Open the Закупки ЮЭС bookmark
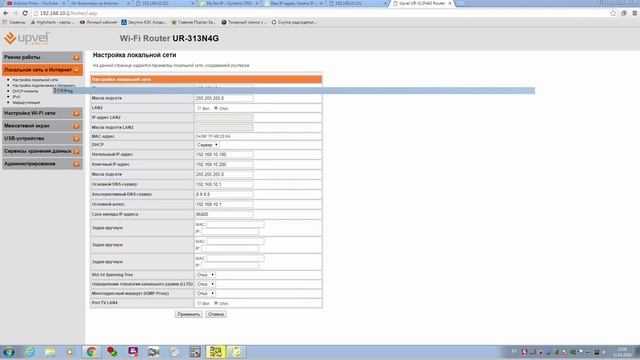This screenshot has width=640, height=360. click(x=144, y=22)
